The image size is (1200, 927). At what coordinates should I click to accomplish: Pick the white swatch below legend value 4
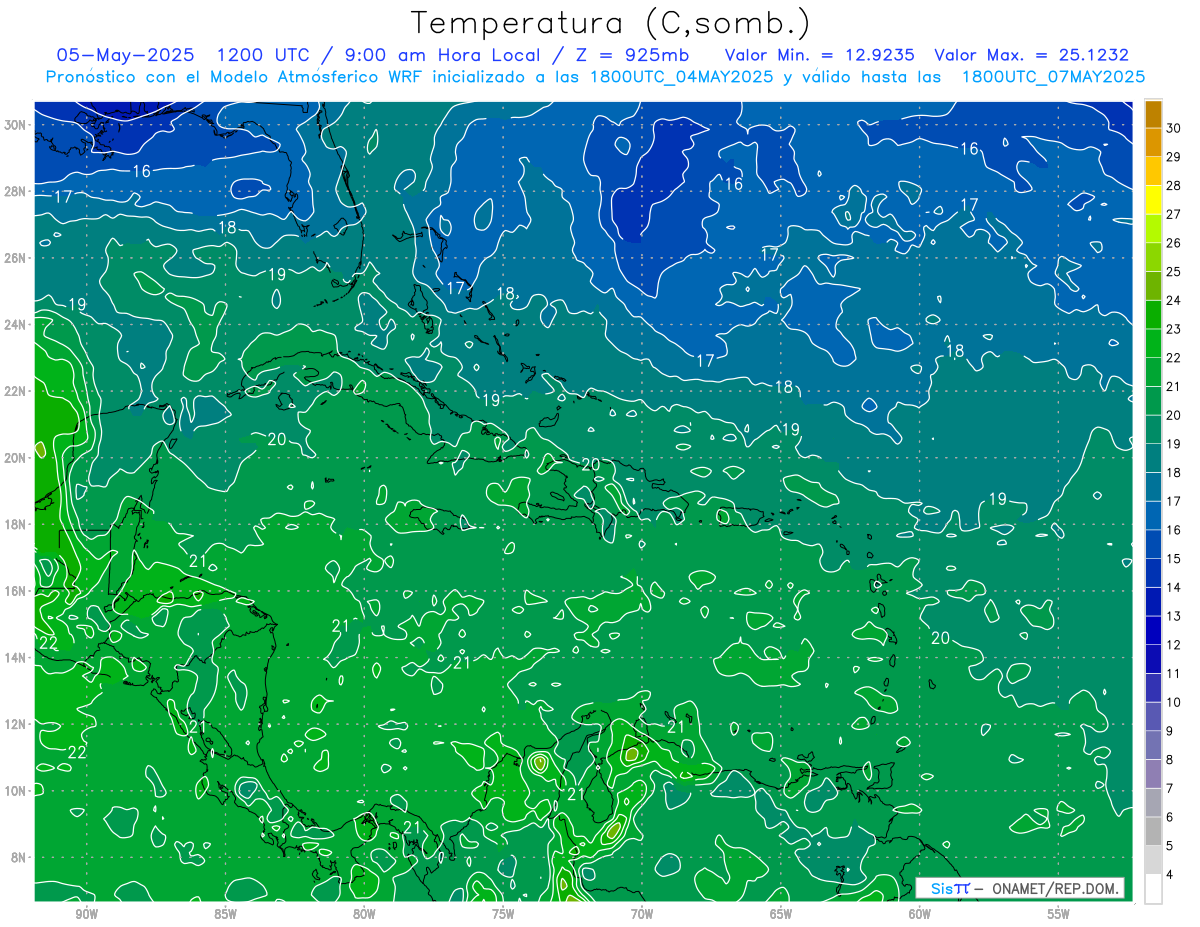click(1153, 889)
